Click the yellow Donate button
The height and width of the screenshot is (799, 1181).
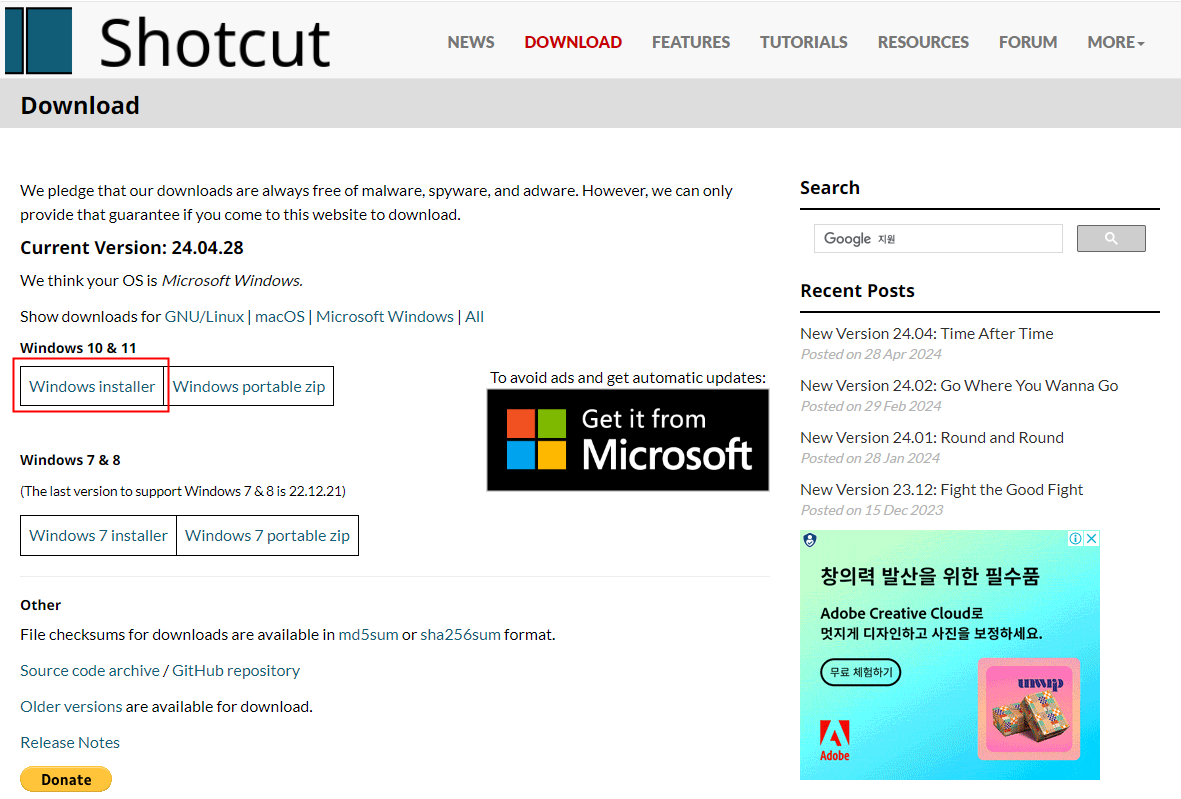(x=66, y=779)
